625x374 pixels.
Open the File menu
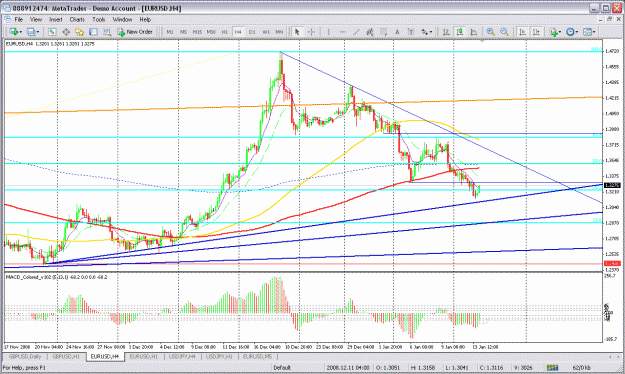click(19, 19)
